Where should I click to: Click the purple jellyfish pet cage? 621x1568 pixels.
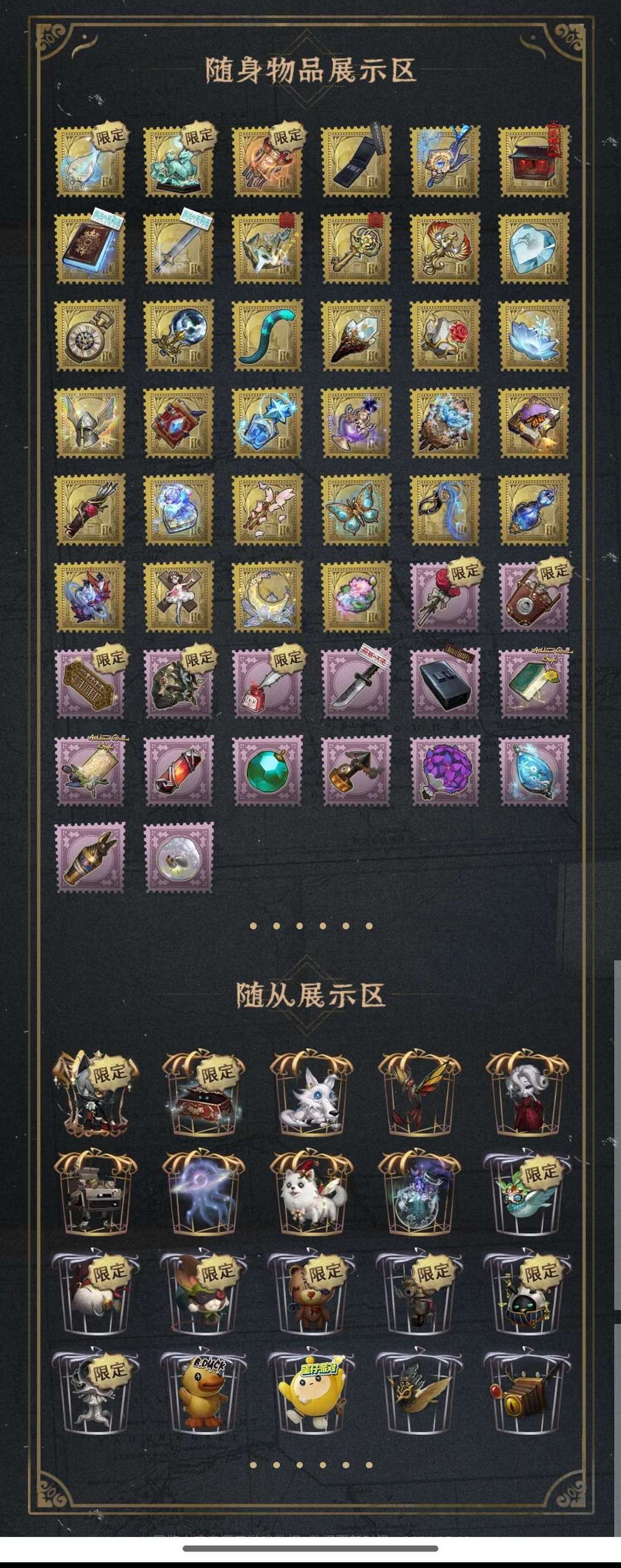pos(203,1191)
